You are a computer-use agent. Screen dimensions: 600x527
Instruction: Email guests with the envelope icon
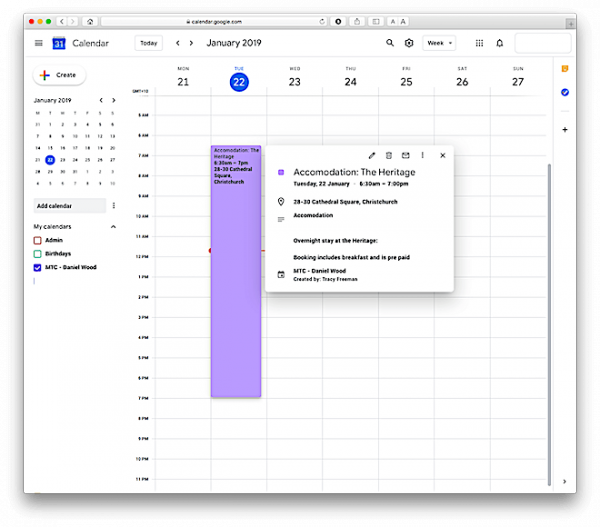406,155
